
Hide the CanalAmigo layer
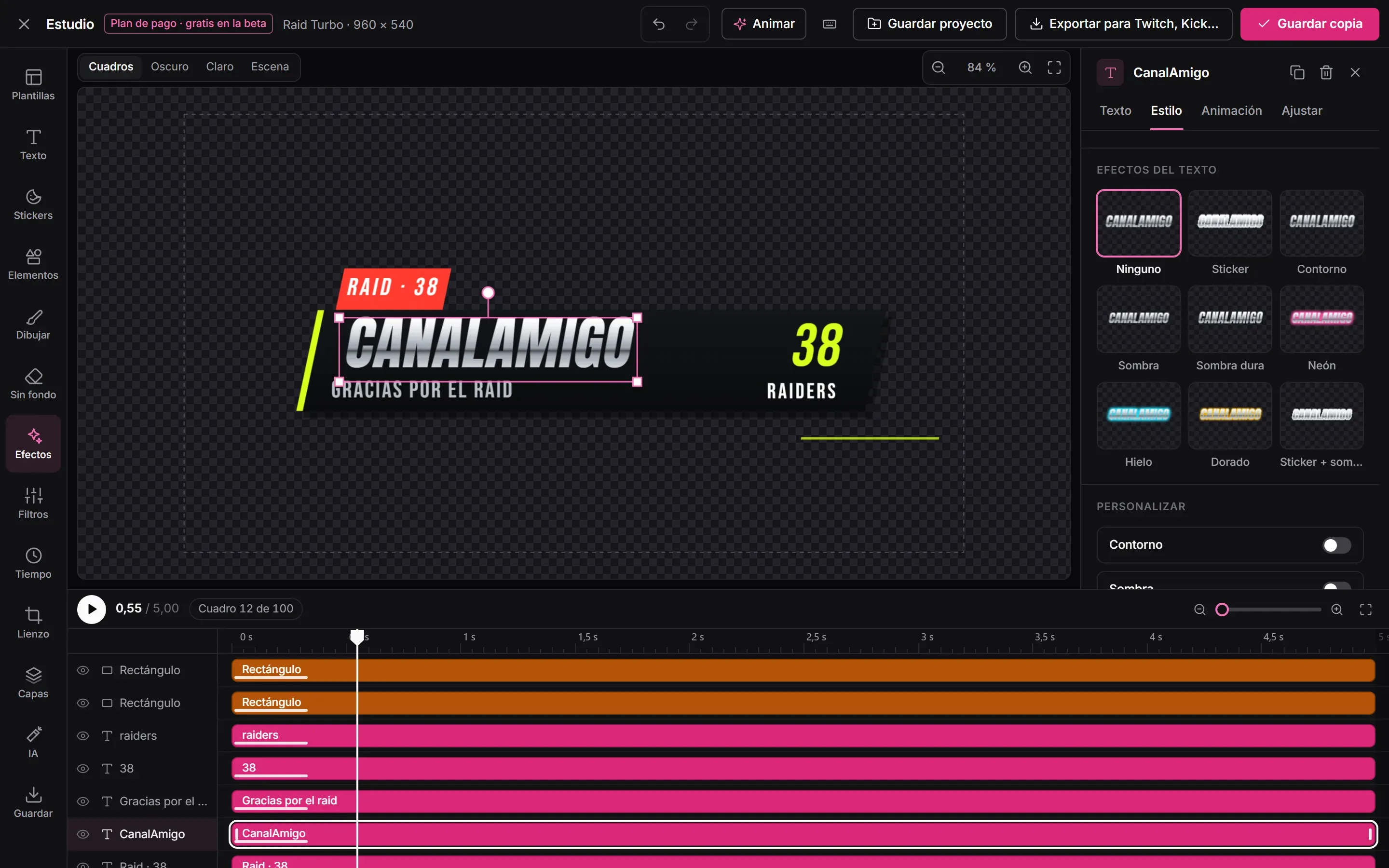[x=83, y=834]
